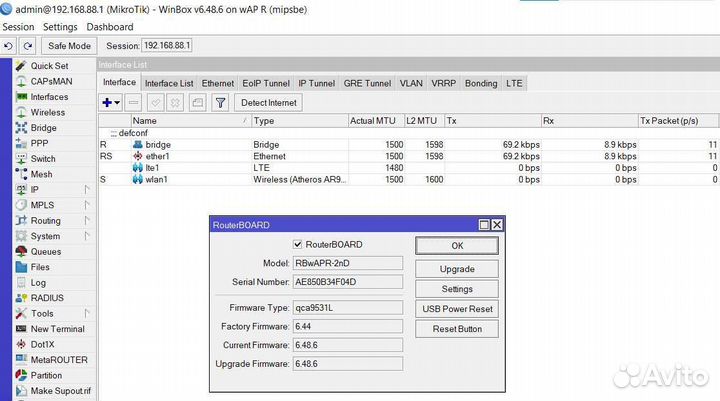This screenshot has width=720, height=401.
Task: Click the remove (minus) interface button
Action: click(133, 102)
